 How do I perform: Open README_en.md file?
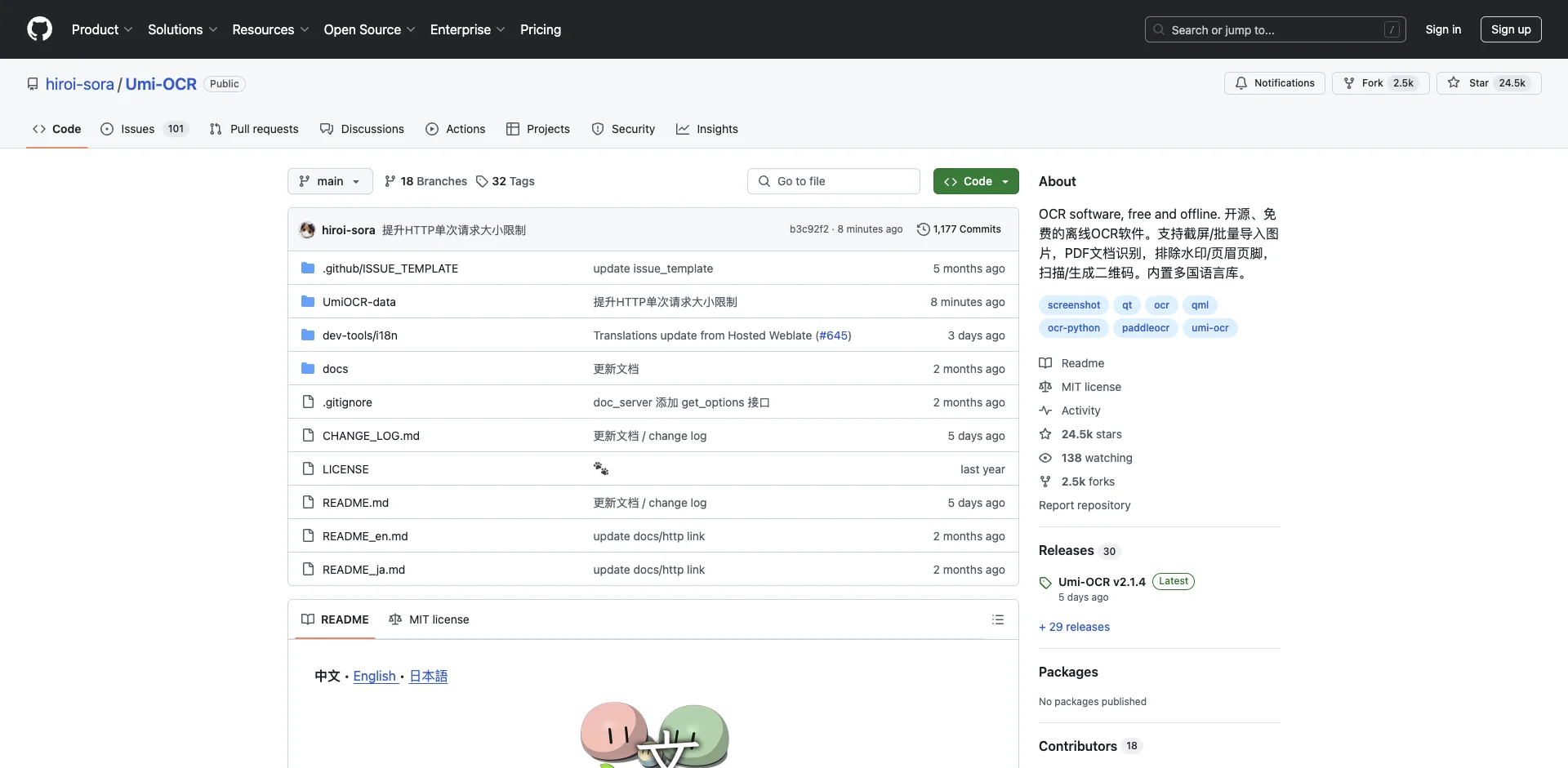tap(365, 536)
